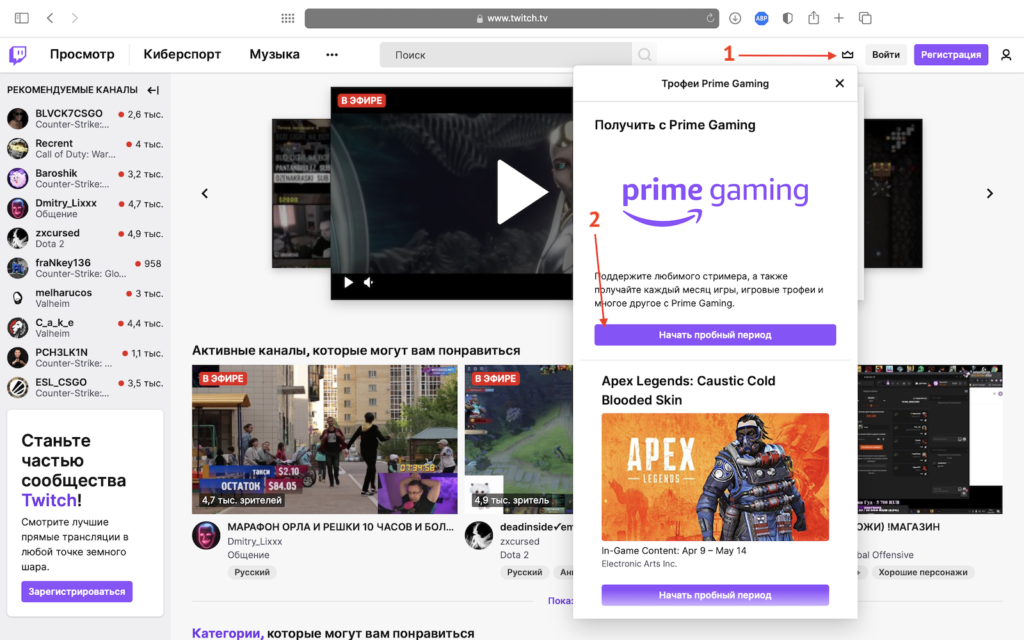
Task: Mute the featured stream player
Action: click(369, 282)
